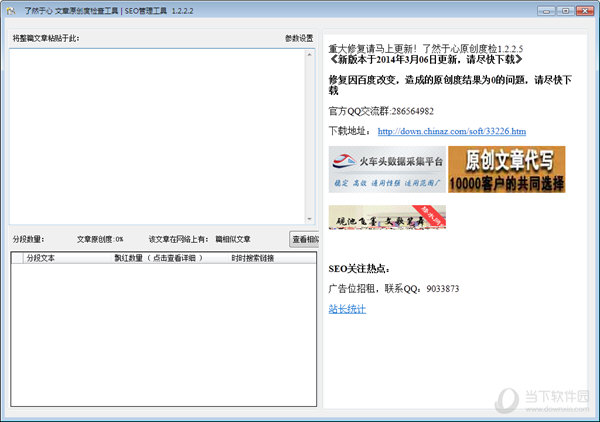
Task: Select the 时时搜索链接 column header
Action: tap(252, 258)
